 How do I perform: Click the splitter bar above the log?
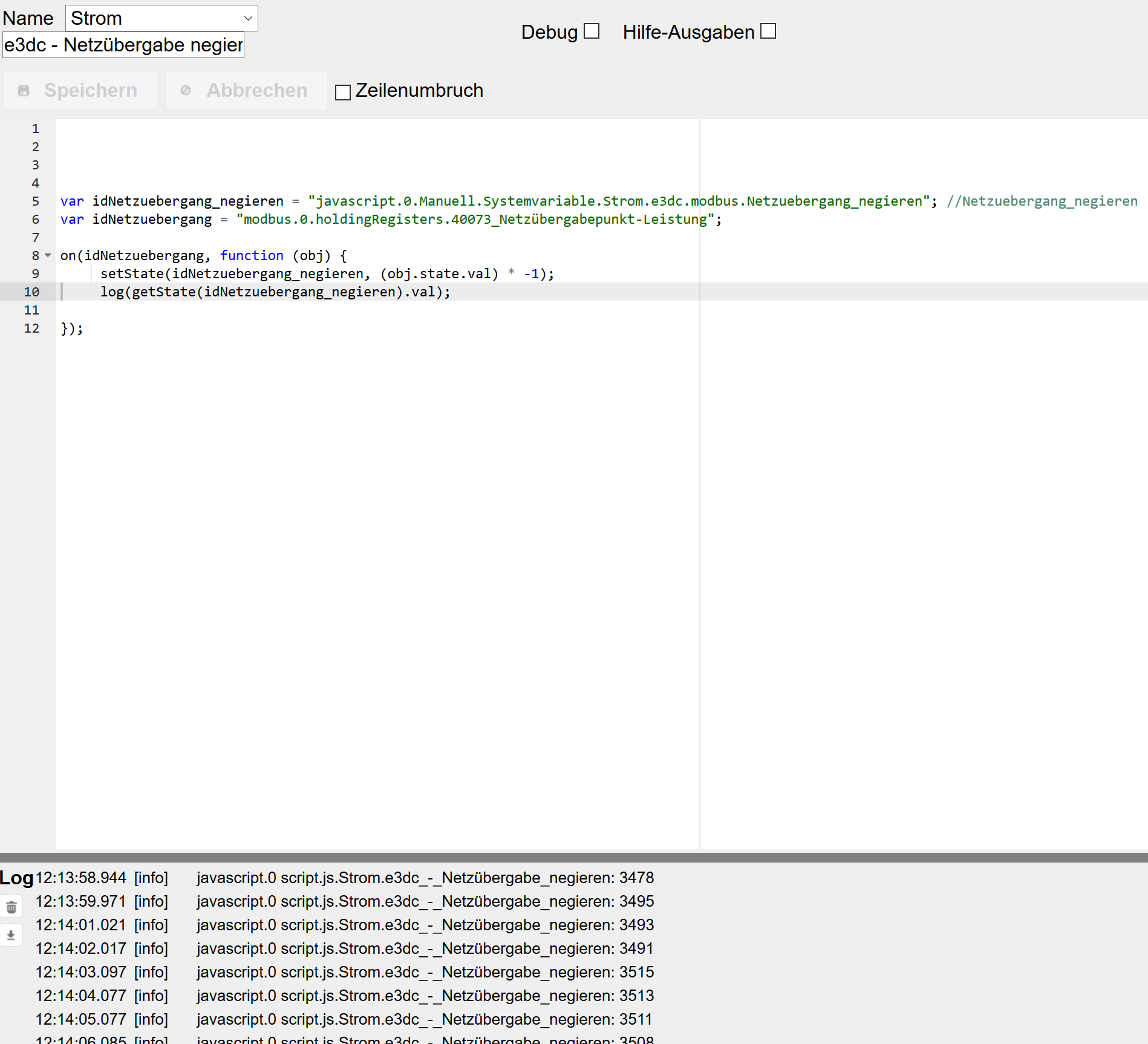click(x=574, y=857)
